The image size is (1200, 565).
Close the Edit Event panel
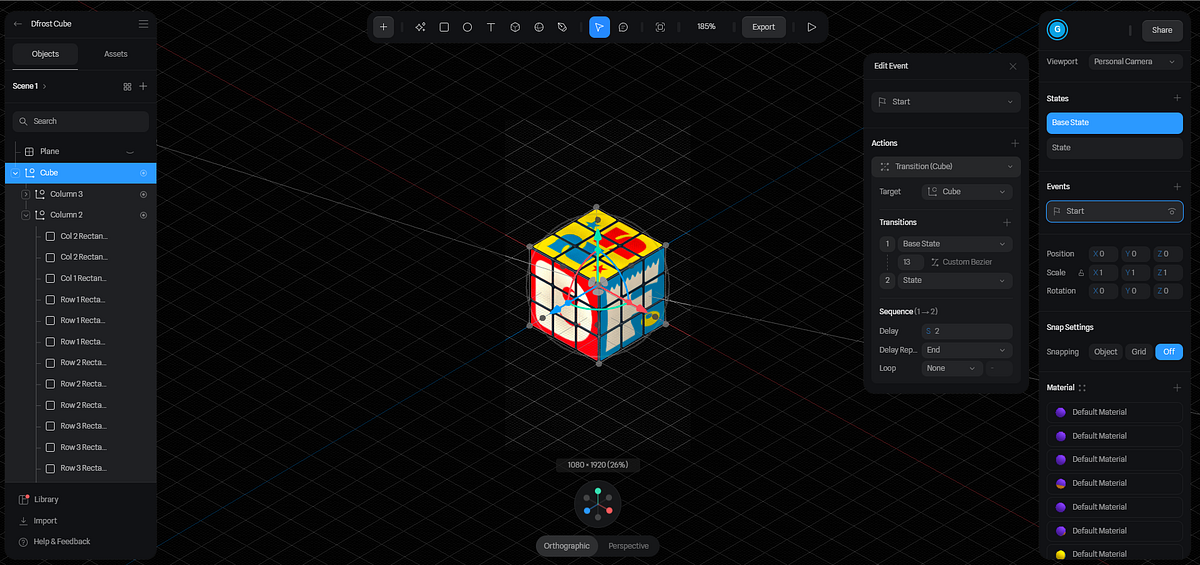click(1013, 66)
